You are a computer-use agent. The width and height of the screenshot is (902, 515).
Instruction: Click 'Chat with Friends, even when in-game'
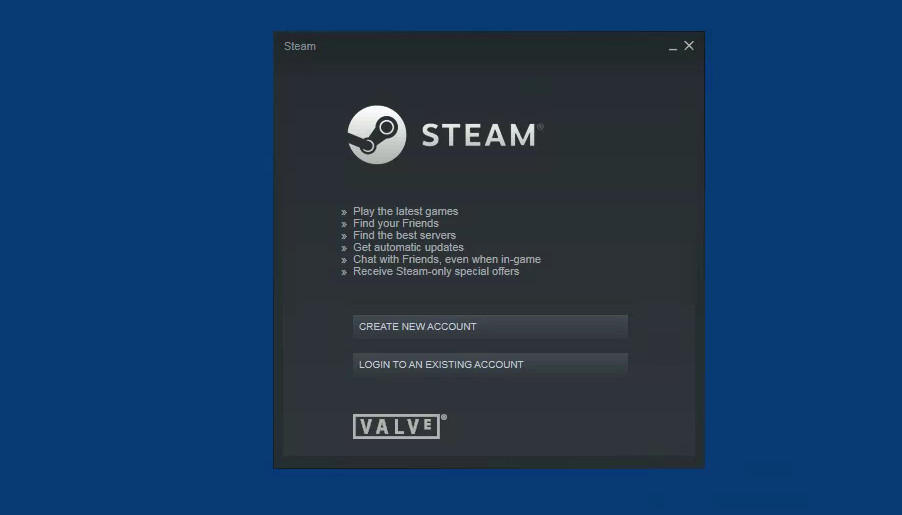[x=447, y=260]
